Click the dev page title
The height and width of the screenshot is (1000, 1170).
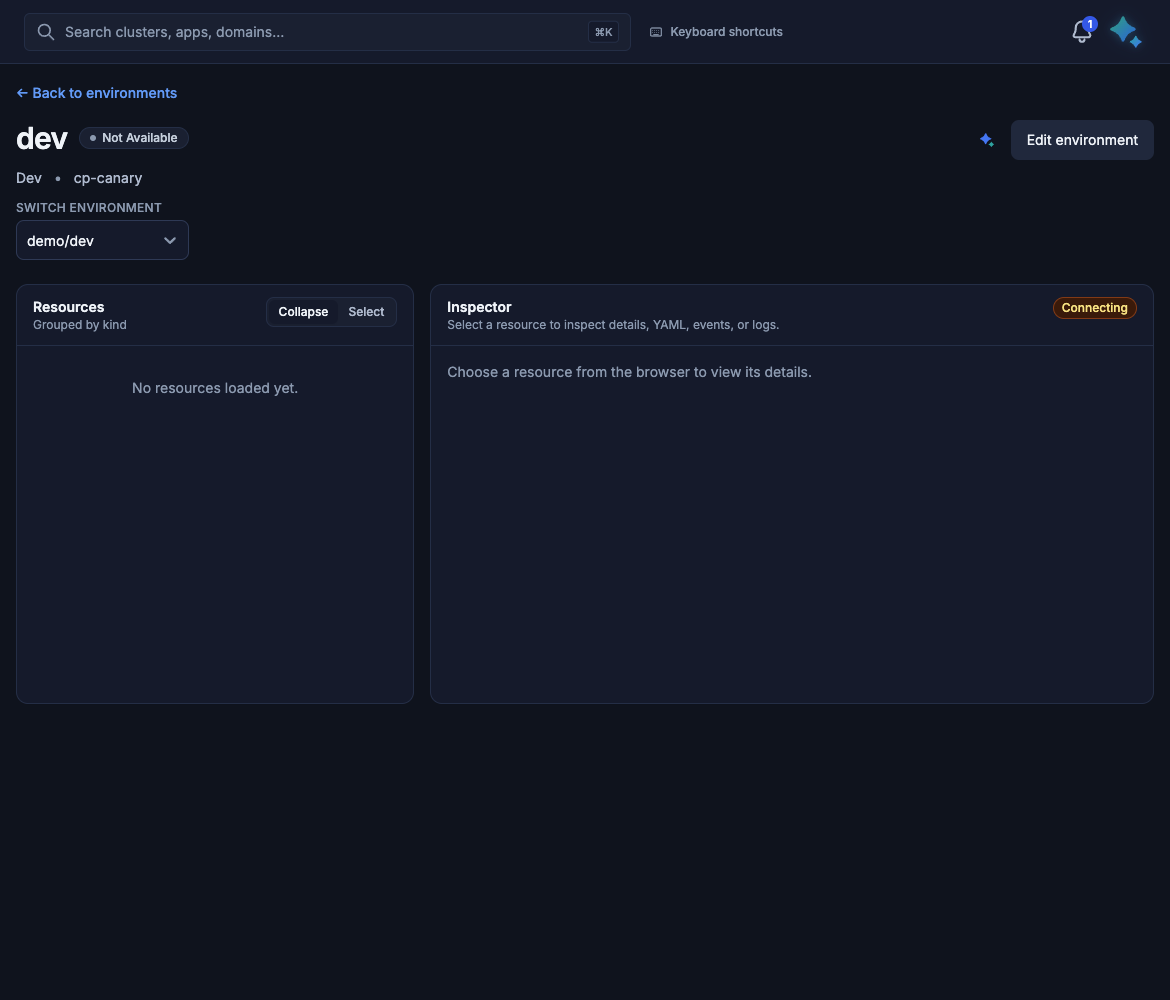[x=42, y=139]
